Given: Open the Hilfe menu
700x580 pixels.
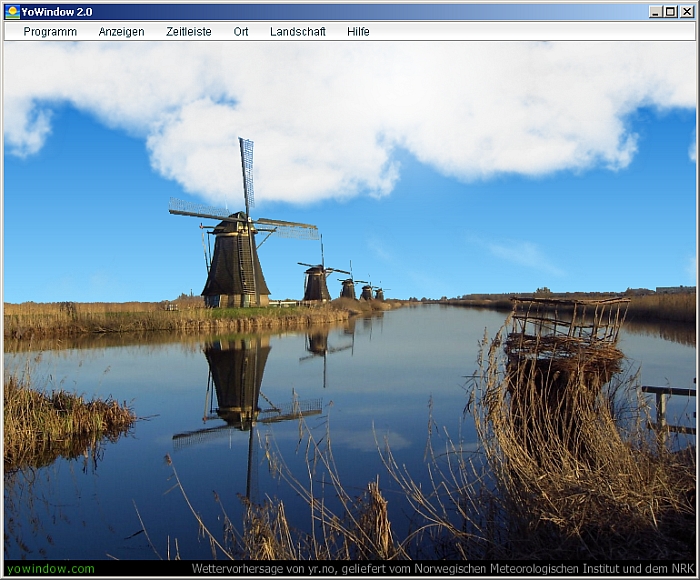Looking at the screenshot, I should point(358,32).
